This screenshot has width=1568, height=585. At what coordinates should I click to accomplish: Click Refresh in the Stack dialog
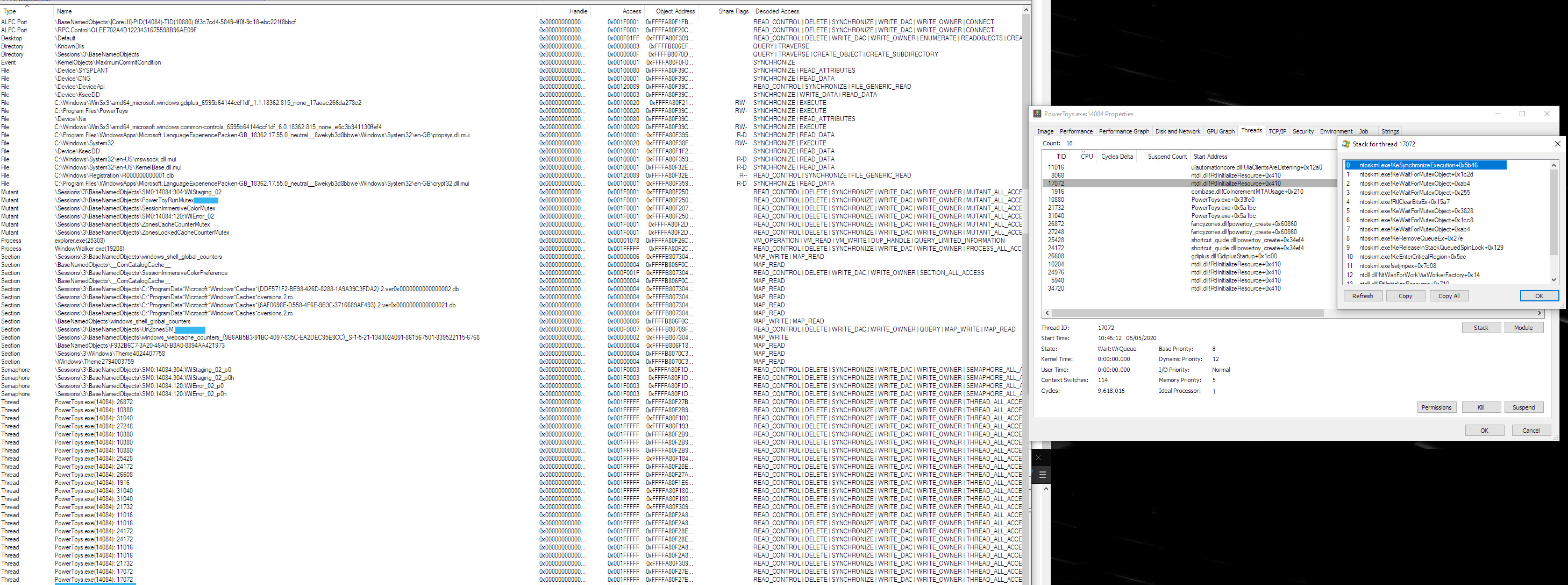point(1362,295)
